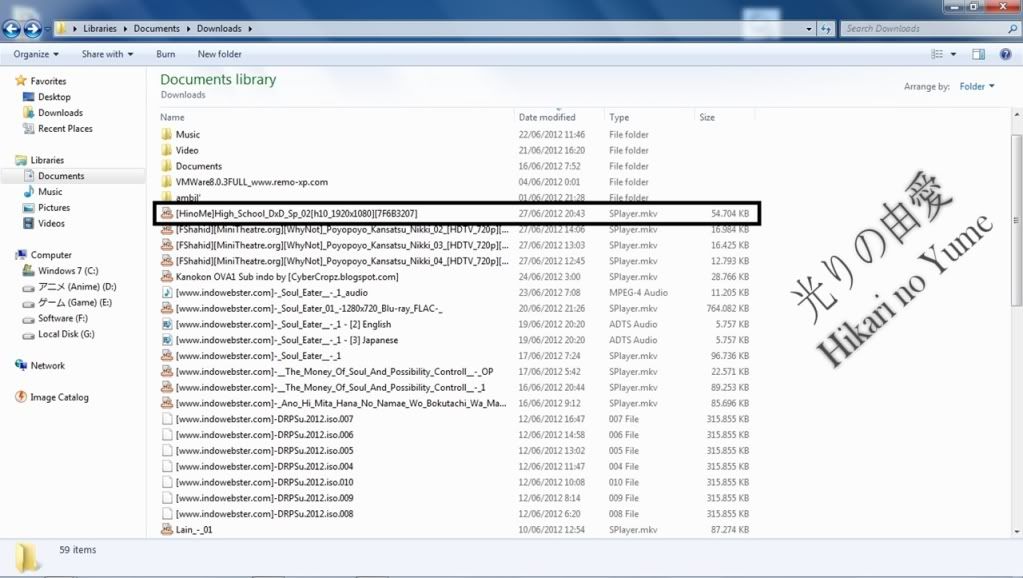
Task: Click the Search Downloads input box
Action: point(920,29)
